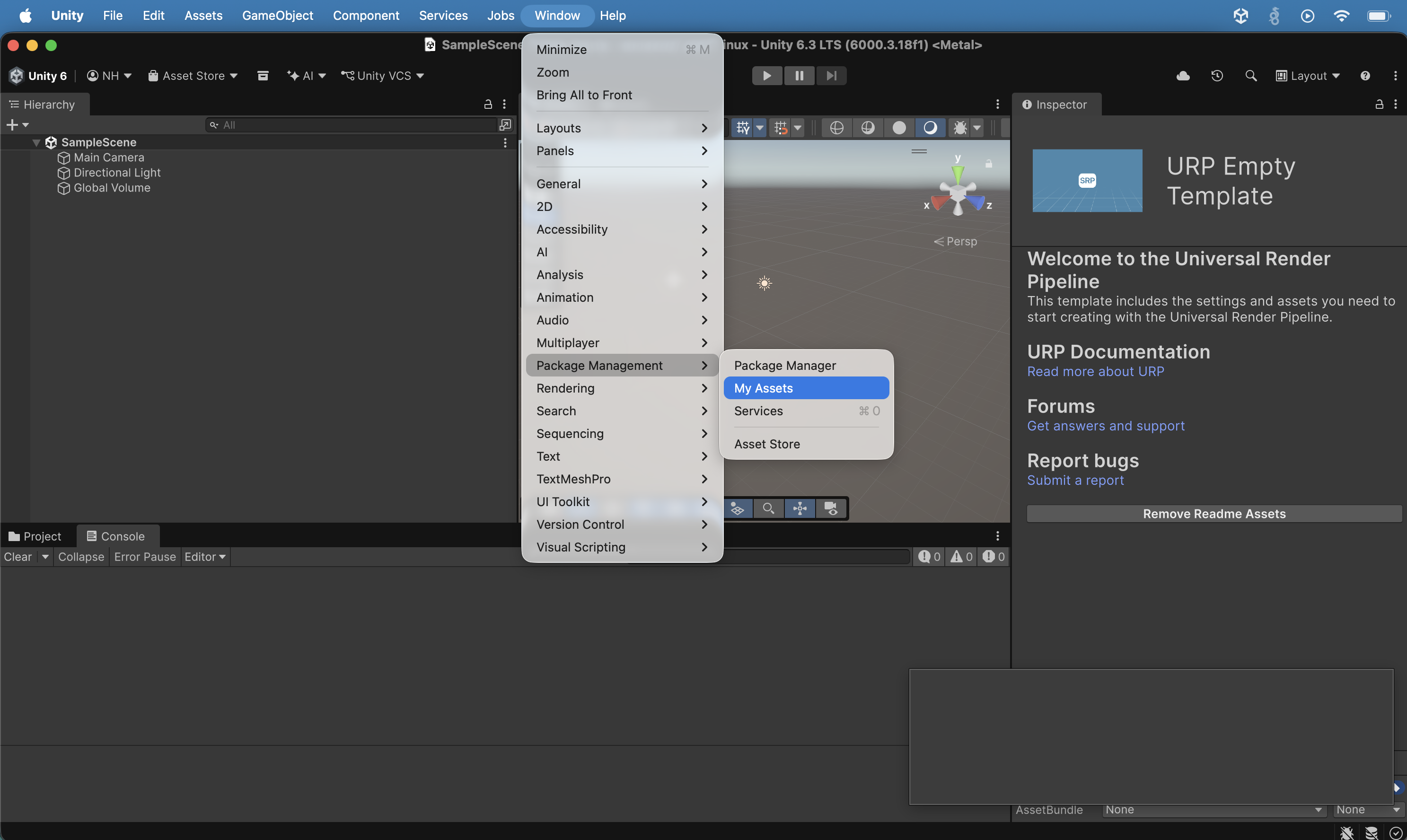The height and width of the screenshot is (840, 1407).
Task: Toggle the overlay magnifier search tool
Action: tap(768, 508)
